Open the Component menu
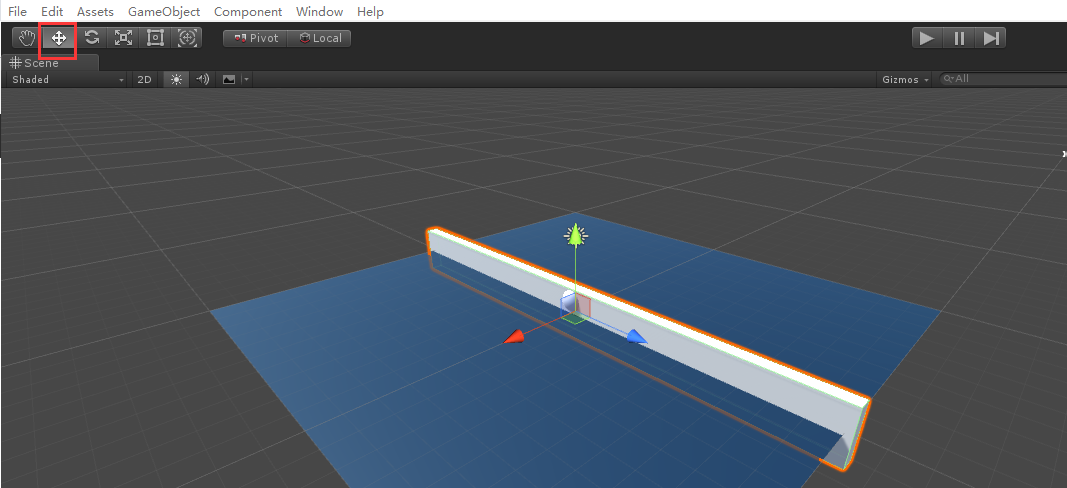Screen dimensions: 1067x488 (x=248, y=12)
